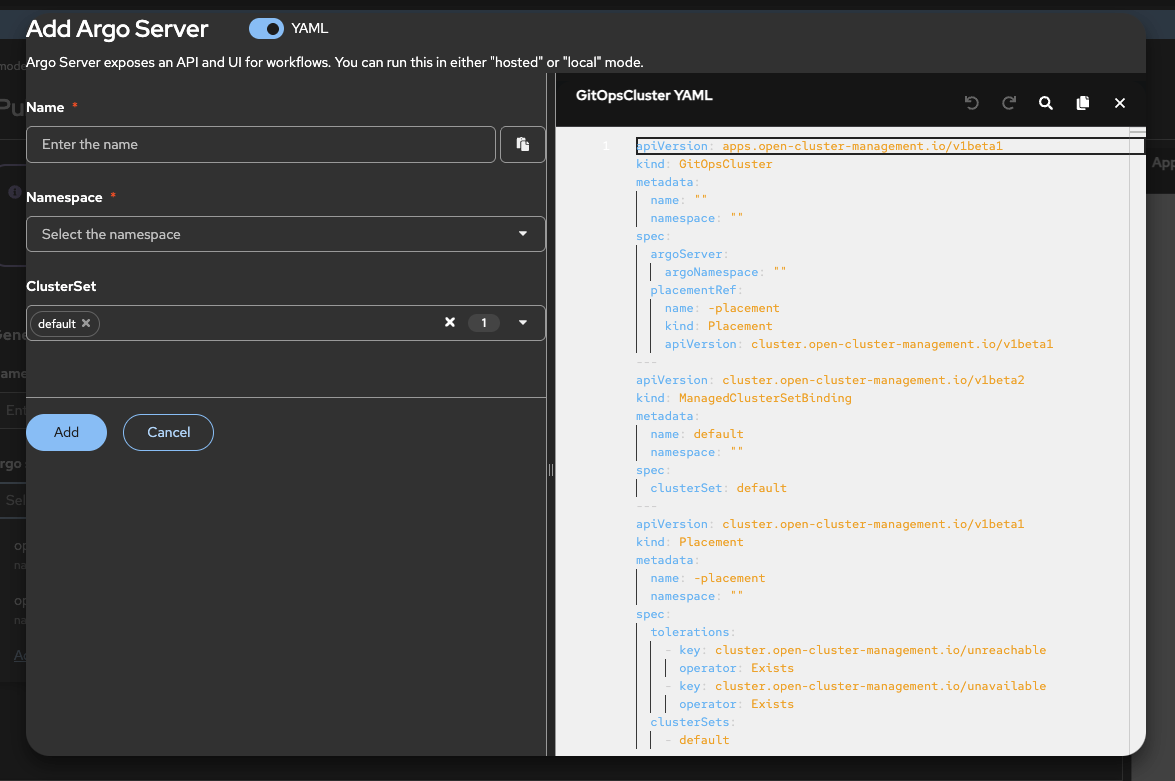This screenshot has width=1175, height=781.
Task: Click the splitter handle between form and YAML
Action: (550, 470)
